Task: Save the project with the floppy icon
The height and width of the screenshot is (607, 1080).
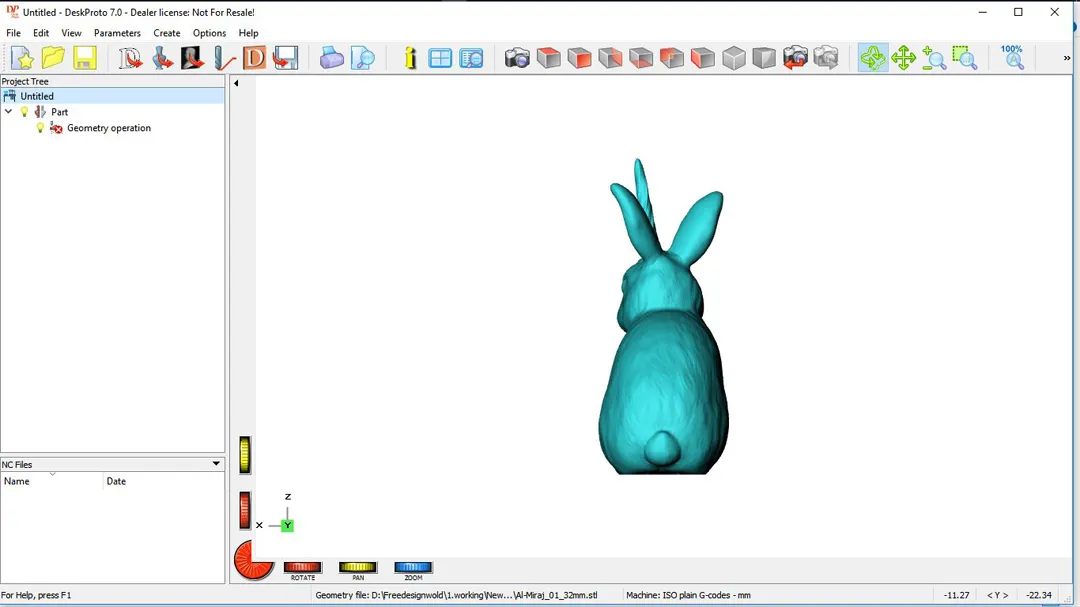Action: click(85, 58)
